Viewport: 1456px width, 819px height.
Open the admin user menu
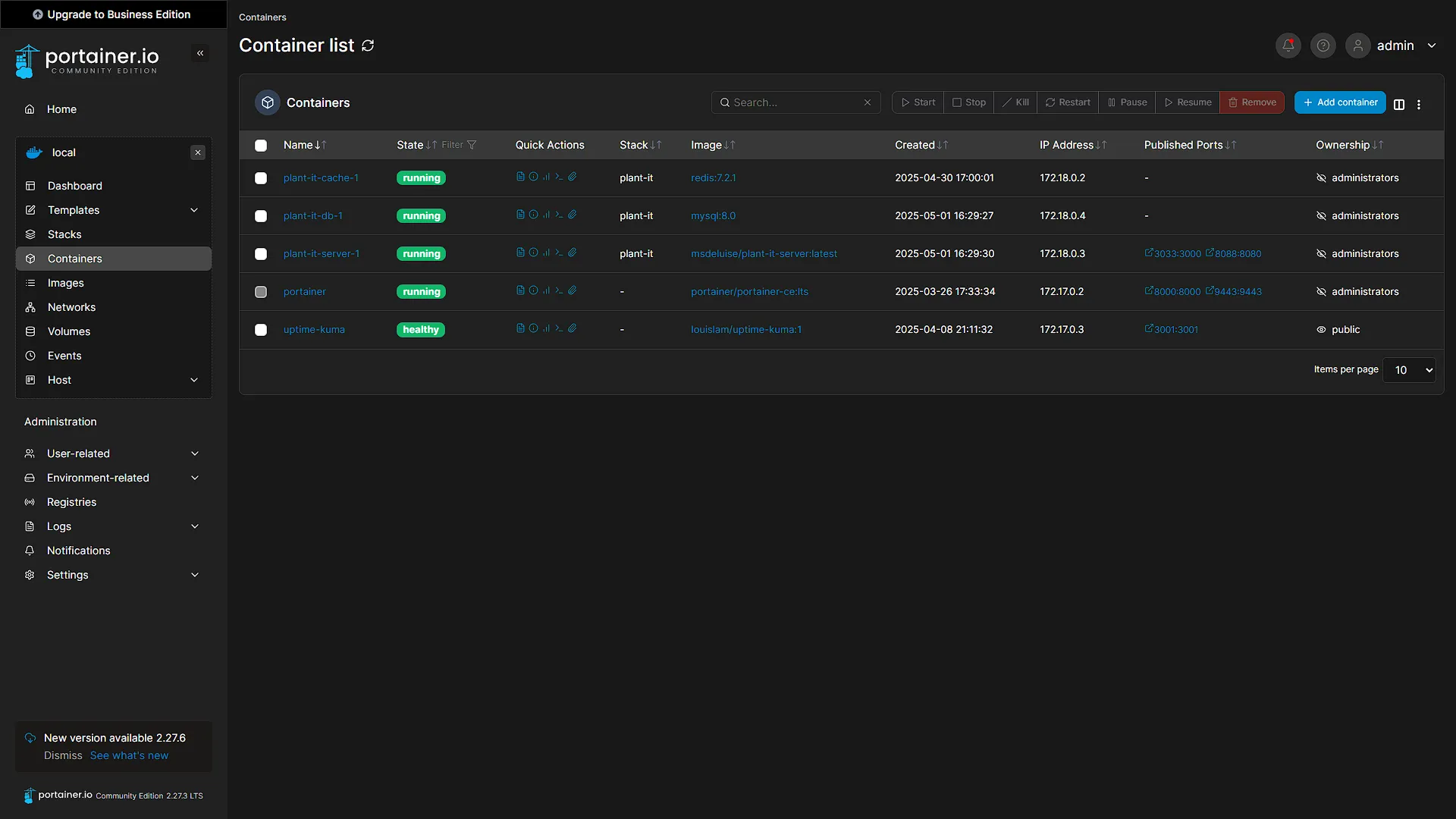point(1392,45)
